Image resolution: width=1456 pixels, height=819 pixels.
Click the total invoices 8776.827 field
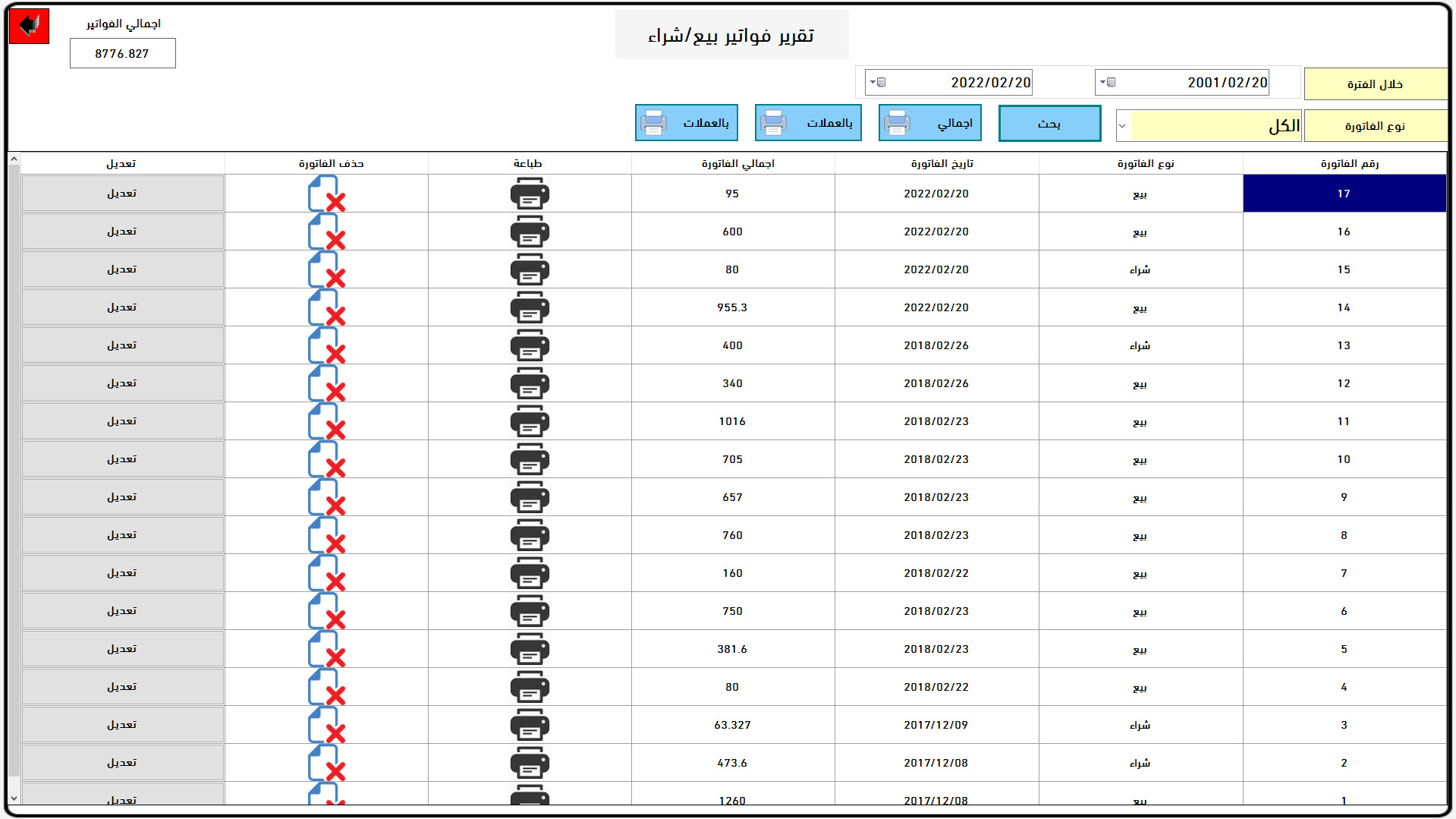point(122,53)
